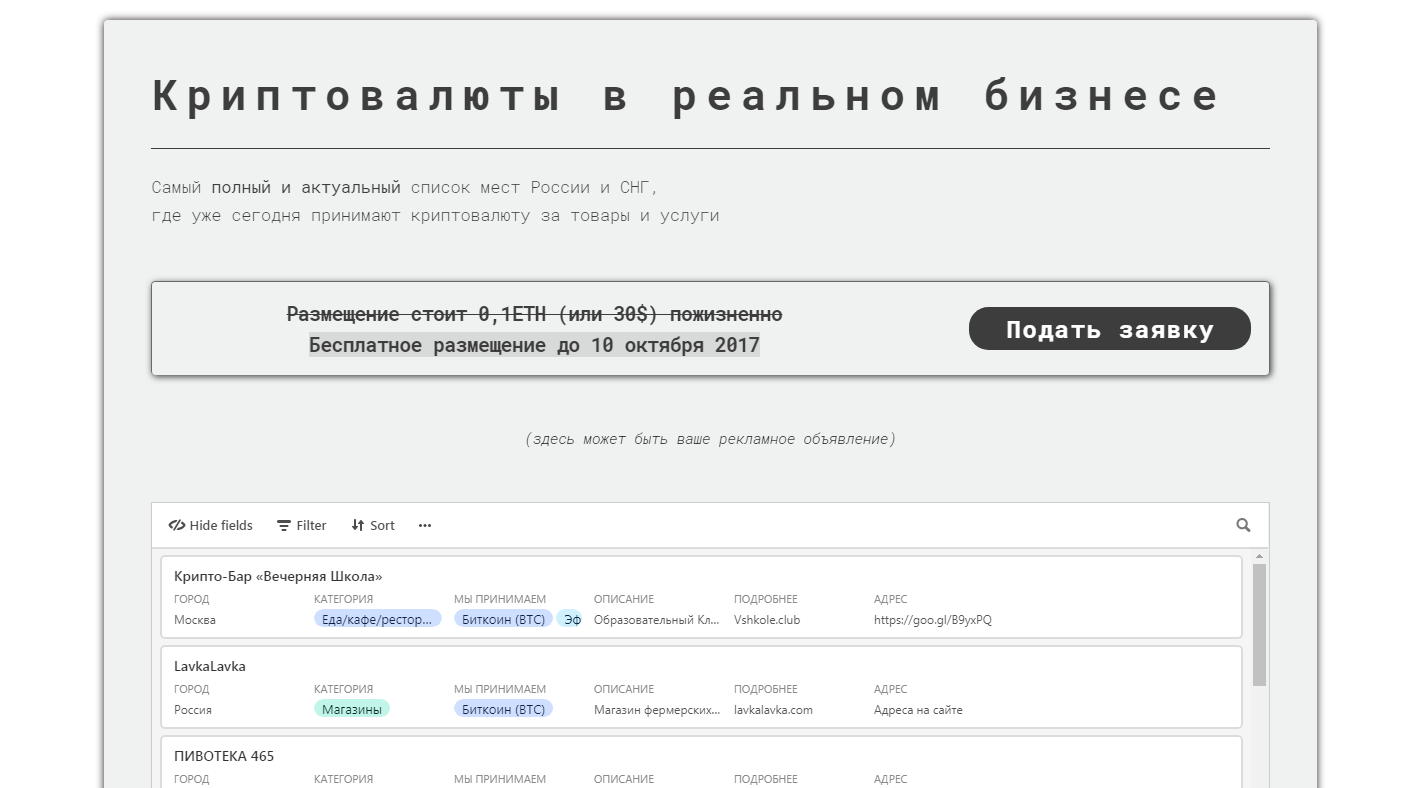Click the overflow menu (three dots) icon
The image size is (1415, 788).
pyautogui.click(x=424, y=525)
